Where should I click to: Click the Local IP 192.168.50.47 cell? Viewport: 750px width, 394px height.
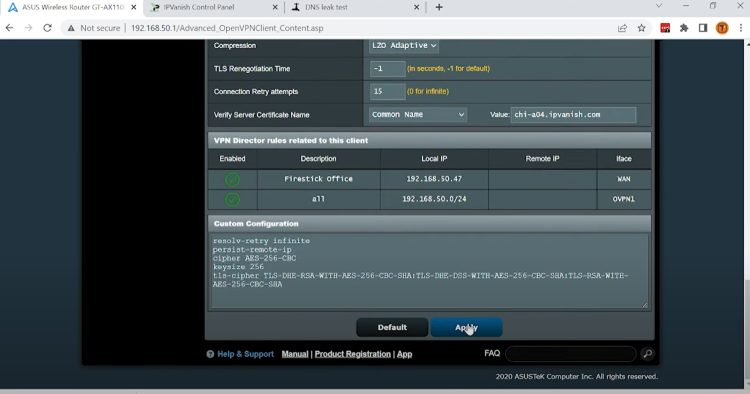pos(434,179)
